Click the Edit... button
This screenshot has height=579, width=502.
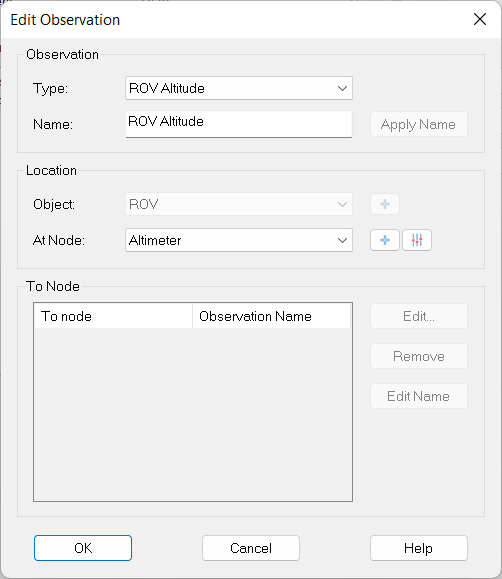tap(419, 316)
